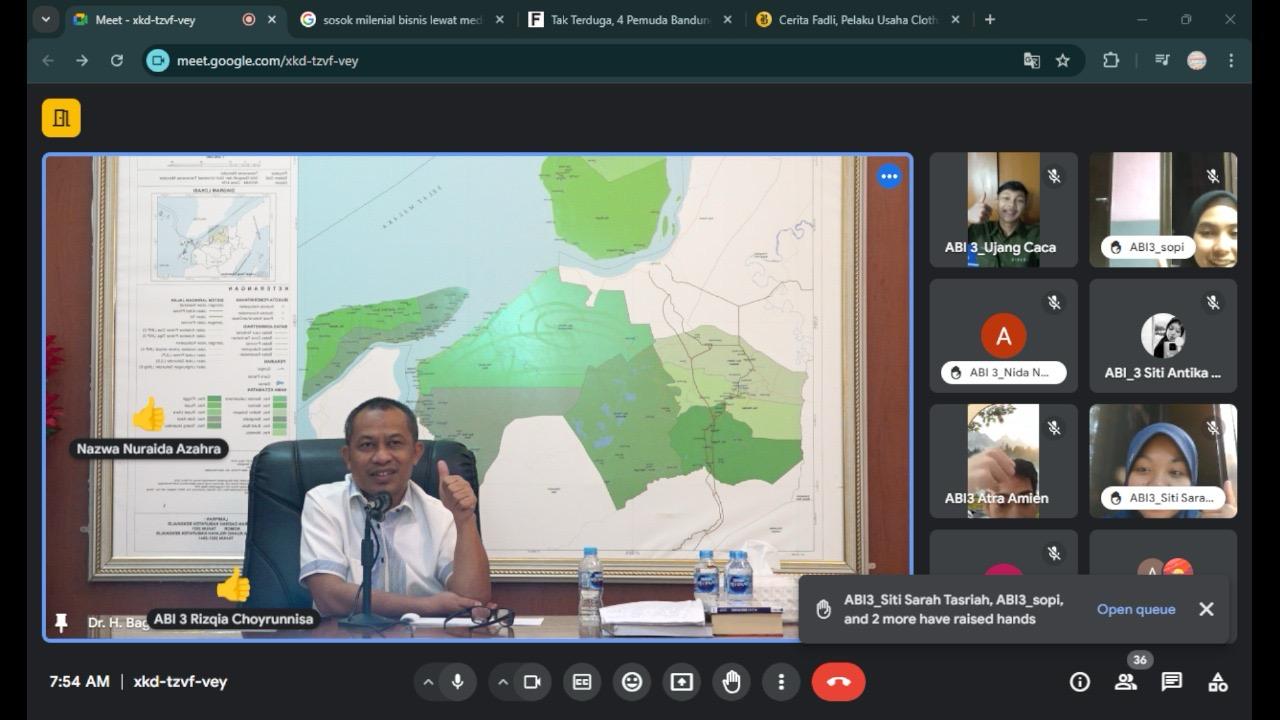This screenshot has height=720, width=1280.
Task: Click the present screen icon
Action: 682,682
